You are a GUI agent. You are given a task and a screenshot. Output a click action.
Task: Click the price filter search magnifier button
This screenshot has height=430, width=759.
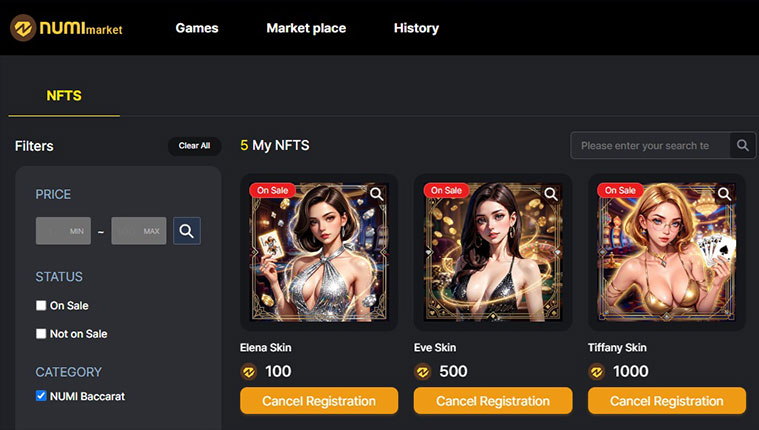pyautogui.click(x=187, y=230)
